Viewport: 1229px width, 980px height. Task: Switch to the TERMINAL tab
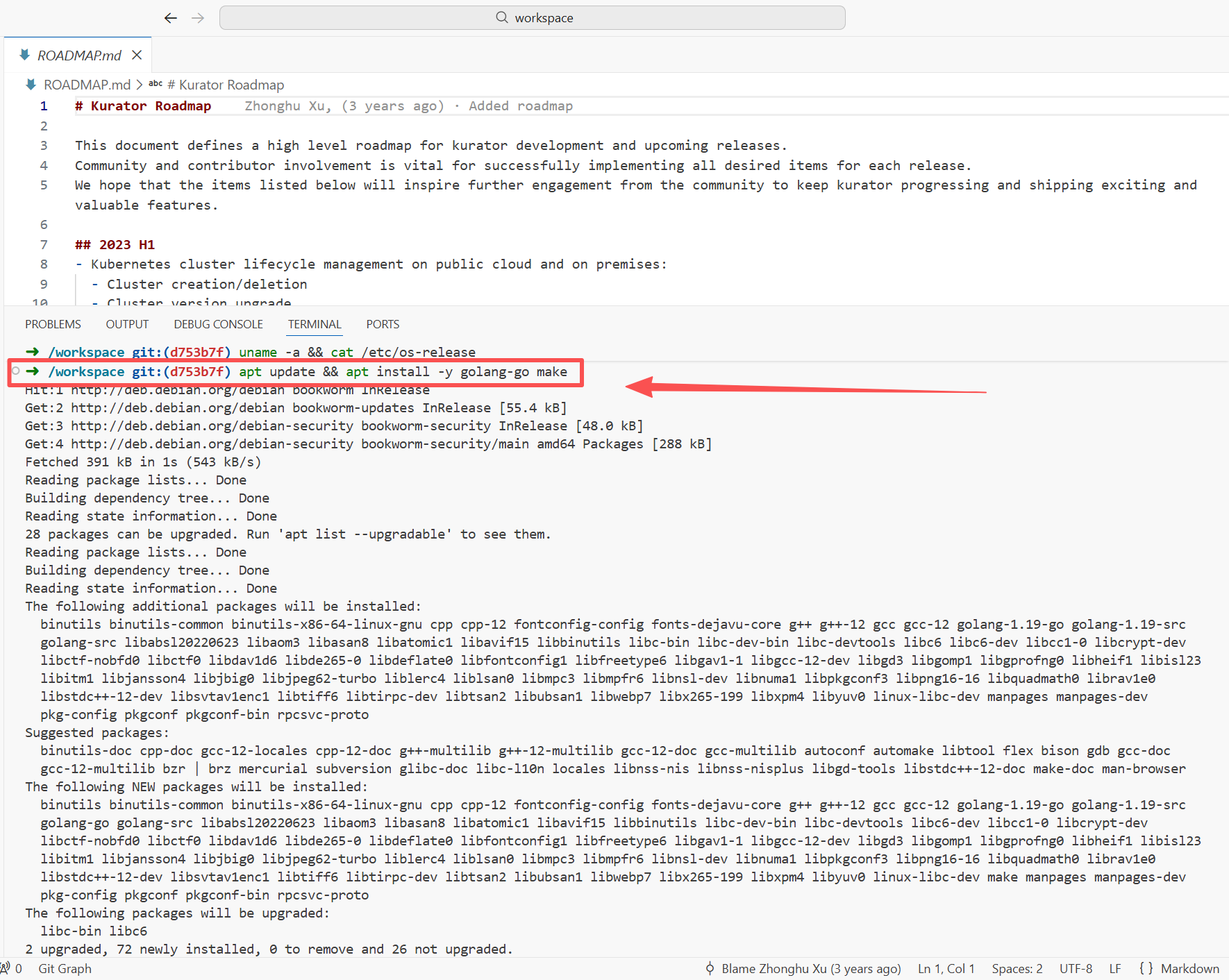pyautogui.click(x=315, y=324)
